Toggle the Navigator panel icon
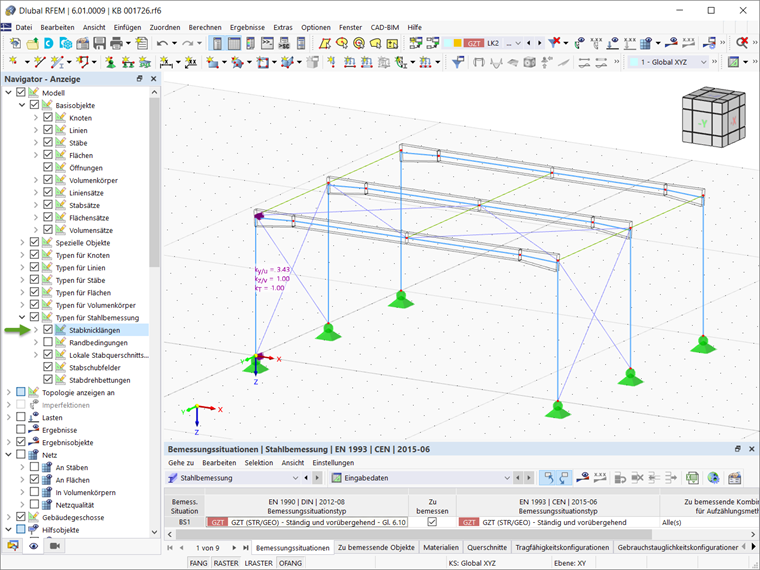The width and height of the screenshot is (760, 570). [217, 43]
